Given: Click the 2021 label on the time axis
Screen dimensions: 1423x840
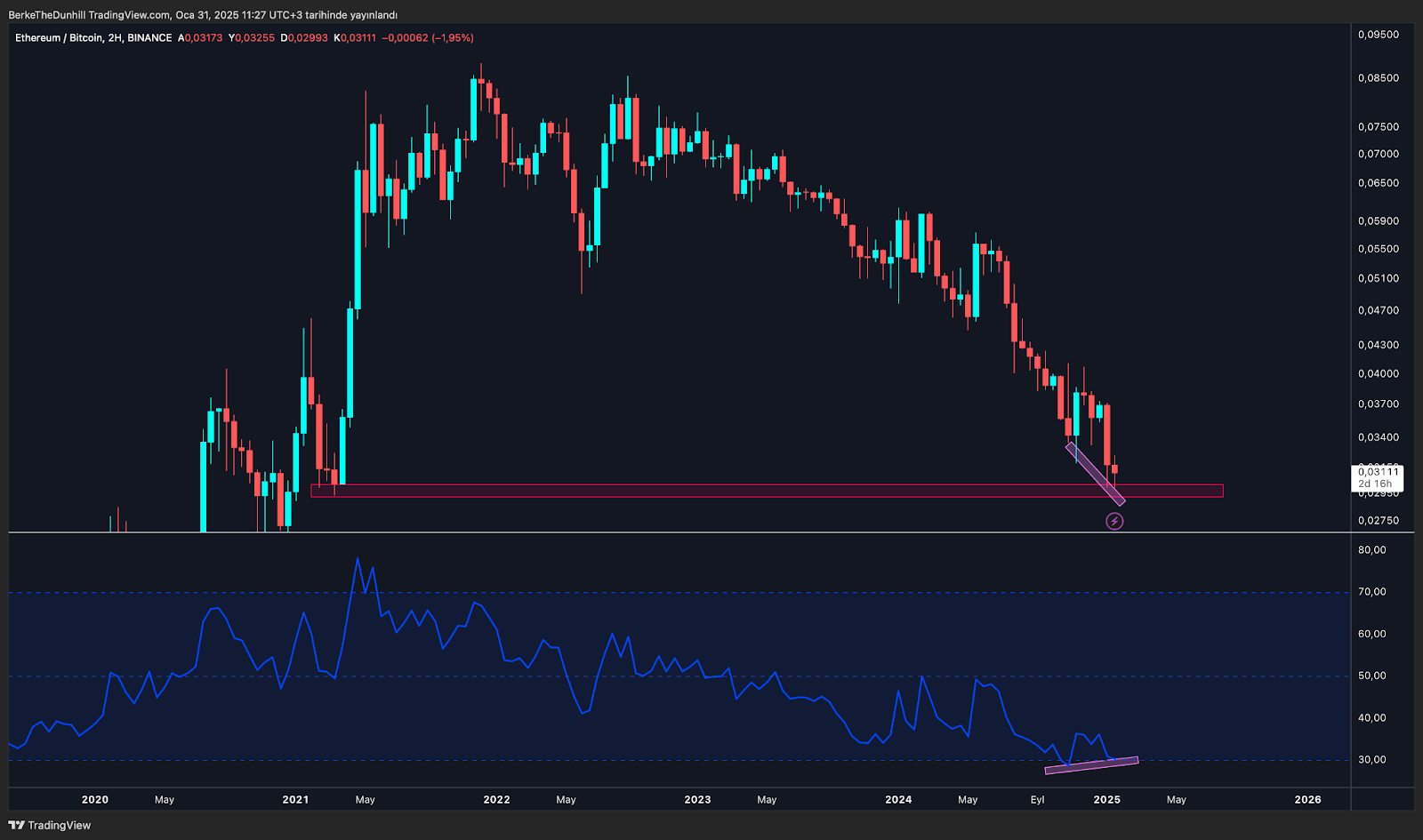Looking at the screenshot, I should pos(295,800).
